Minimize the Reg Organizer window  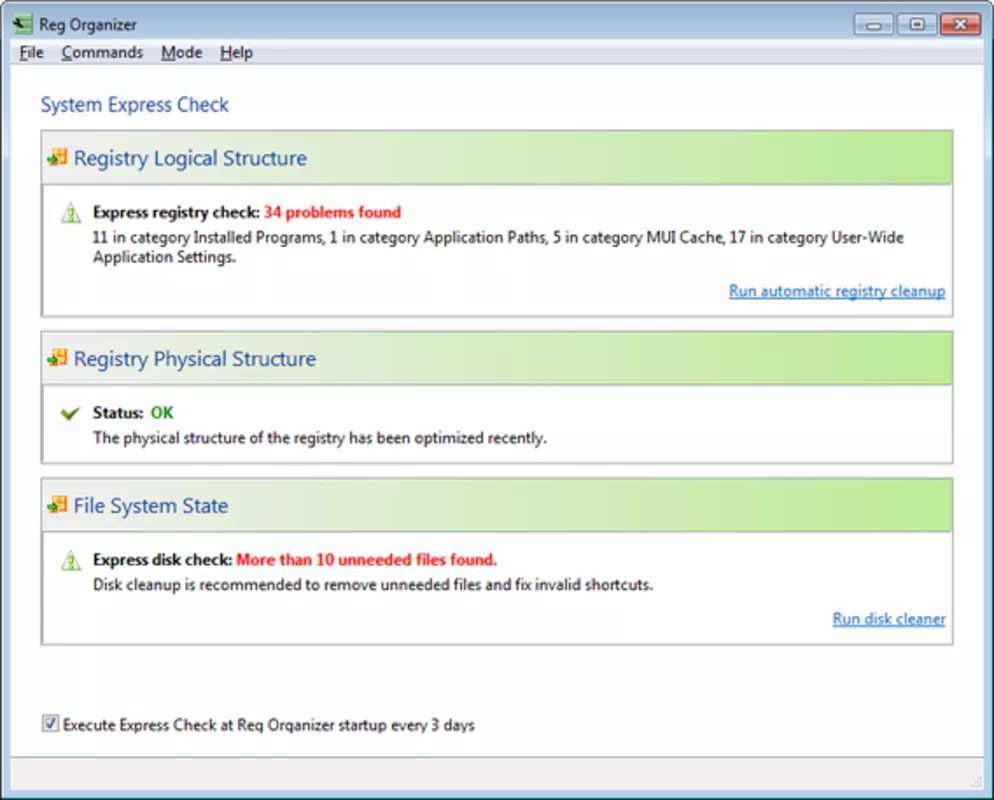874,25
